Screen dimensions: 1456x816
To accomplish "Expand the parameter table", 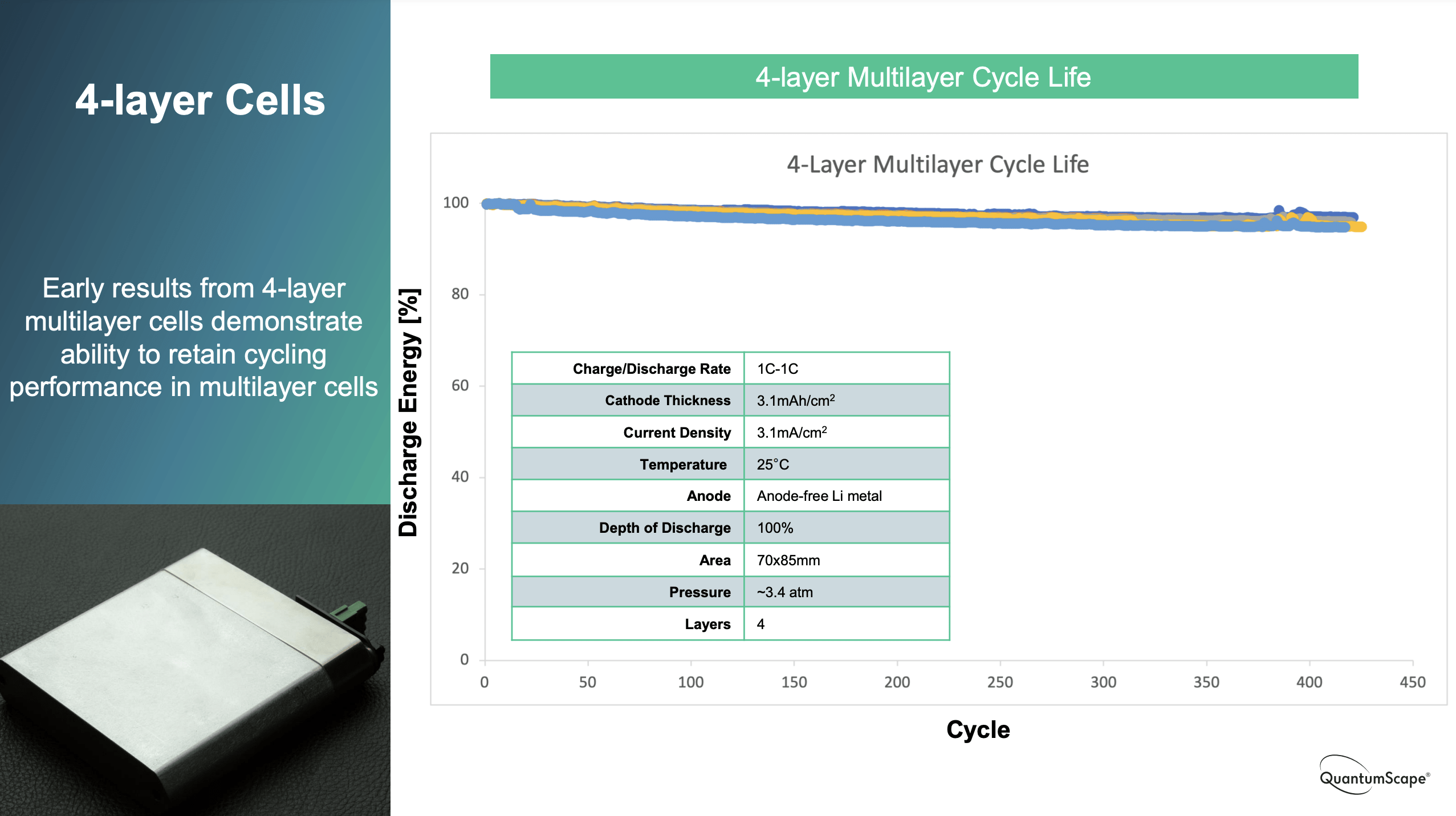I will [730, 496].
